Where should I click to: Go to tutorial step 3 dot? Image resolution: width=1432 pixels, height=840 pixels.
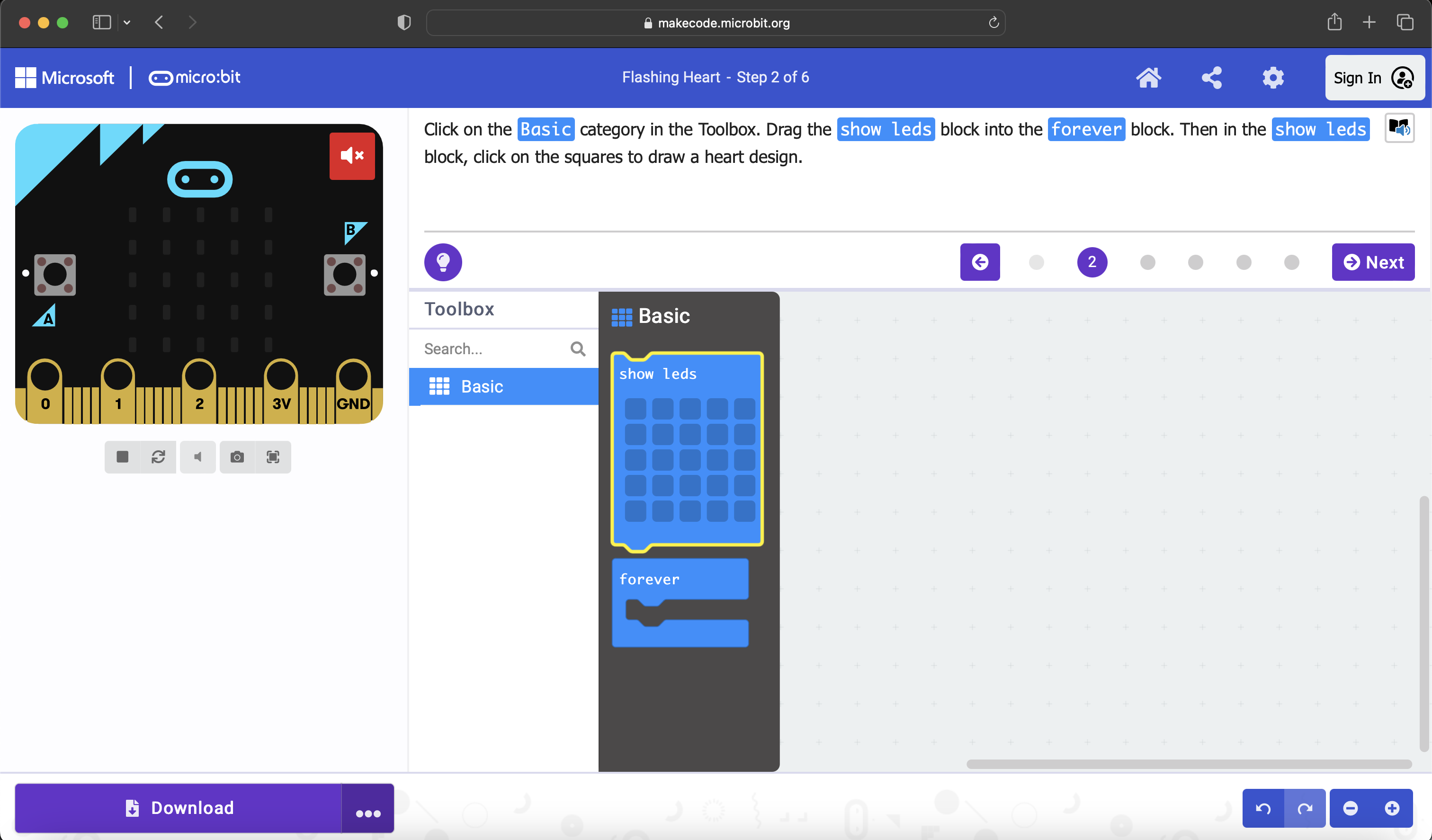point(1147,262)
